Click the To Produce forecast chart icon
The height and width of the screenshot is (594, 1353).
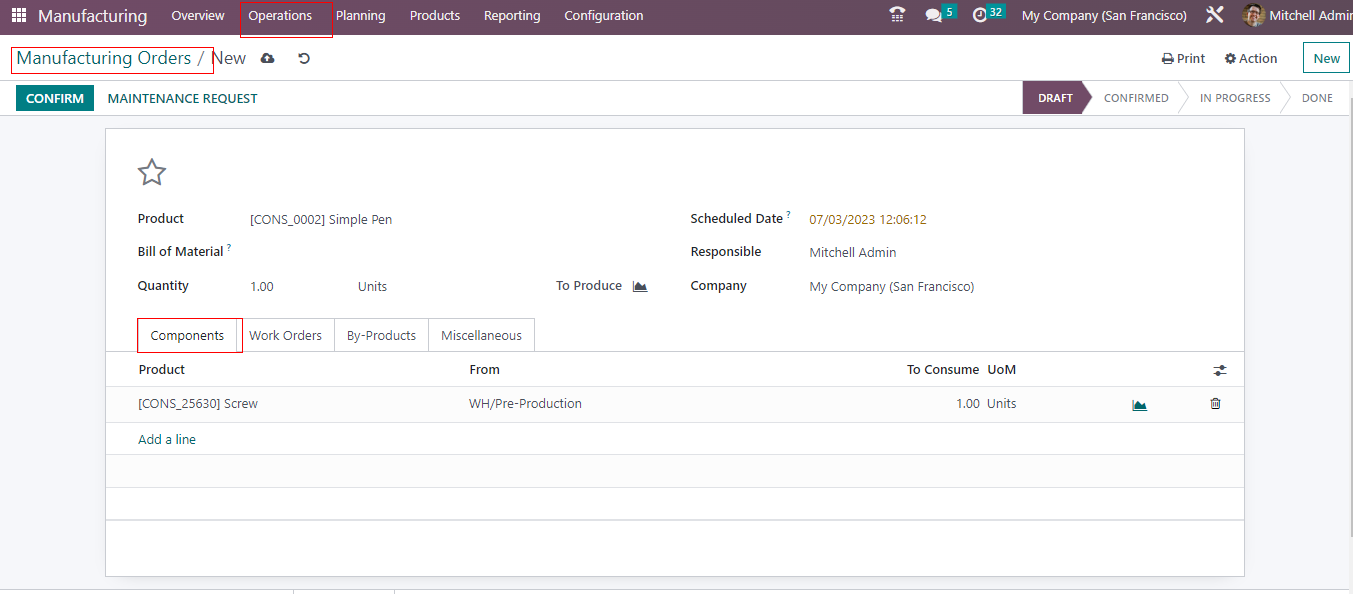coord(640,287)
